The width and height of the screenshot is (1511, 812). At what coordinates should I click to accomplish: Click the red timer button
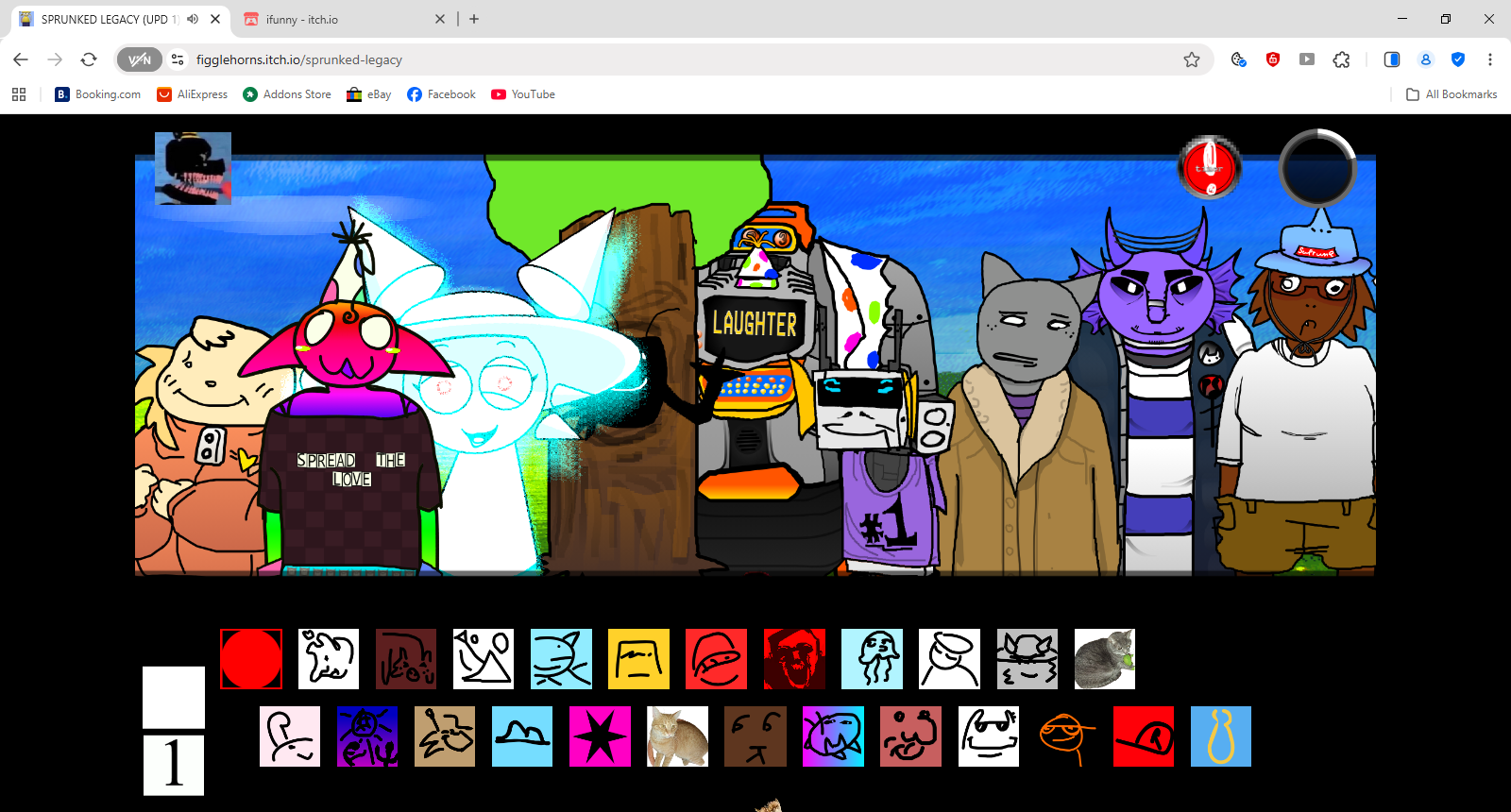click(1210, 168)
